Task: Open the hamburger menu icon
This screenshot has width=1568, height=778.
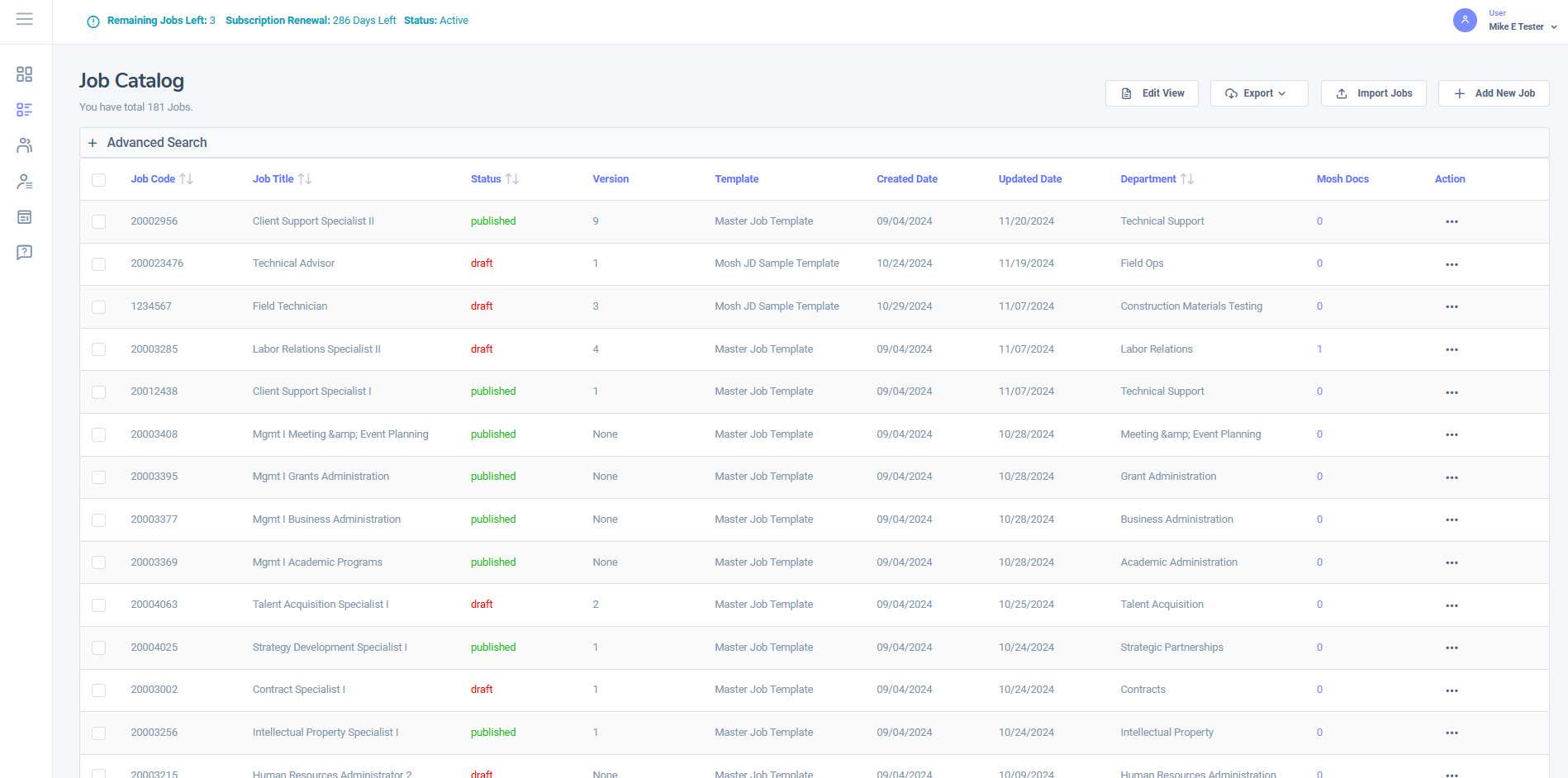Action: click(25, 19)
